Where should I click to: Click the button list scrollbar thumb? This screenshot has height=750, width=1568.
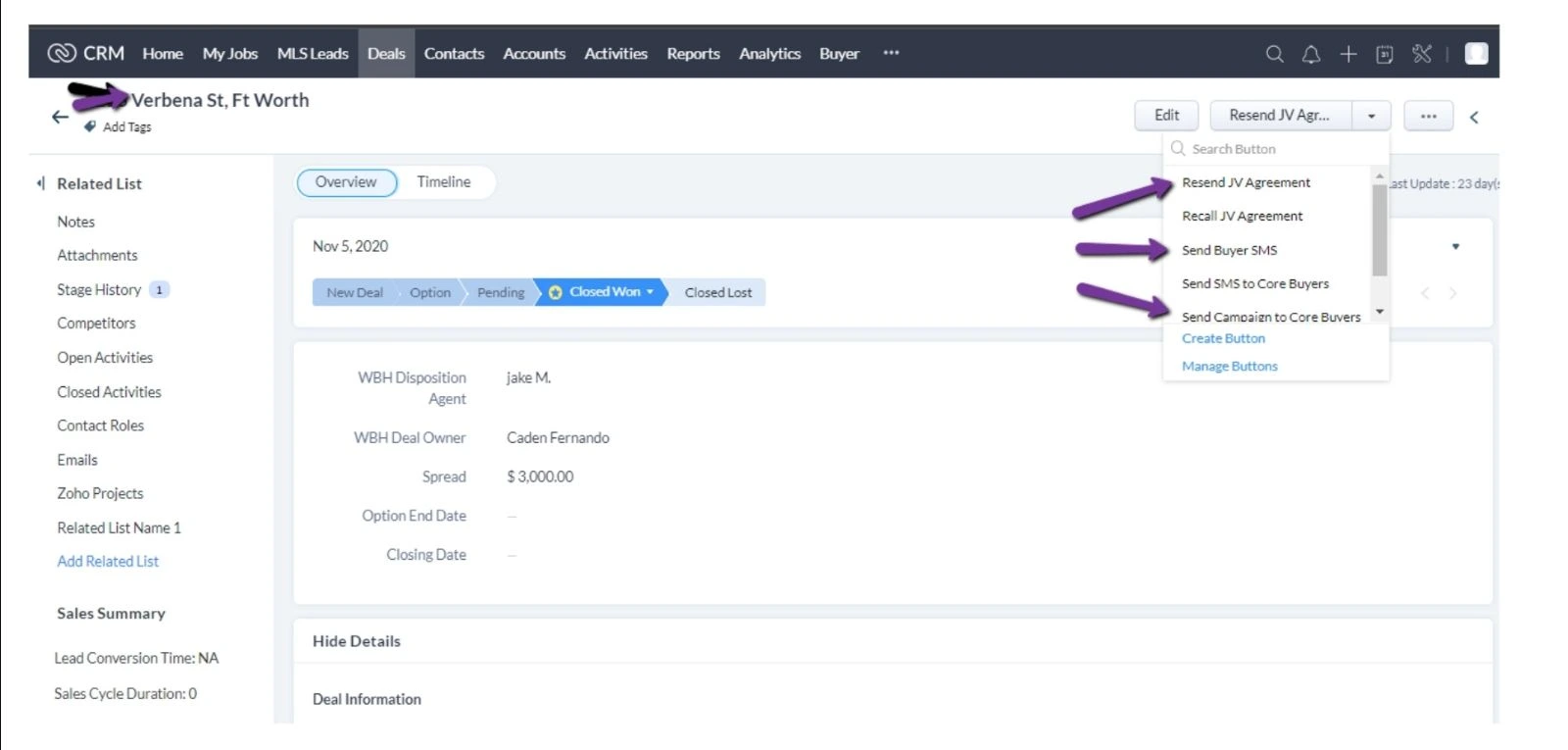click(1380, 230)
